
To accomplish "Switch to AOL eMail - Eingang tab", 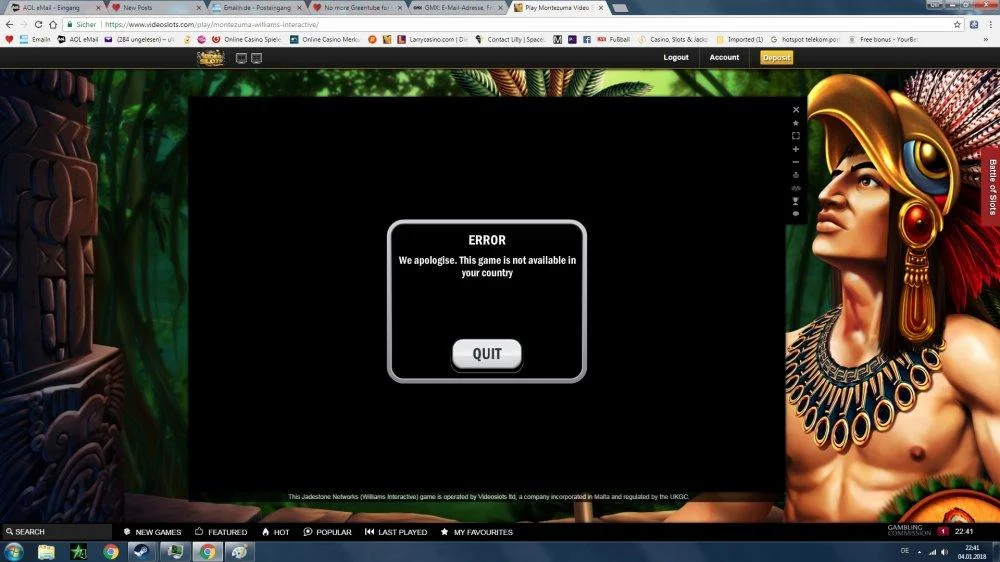I will click(55, 8).
